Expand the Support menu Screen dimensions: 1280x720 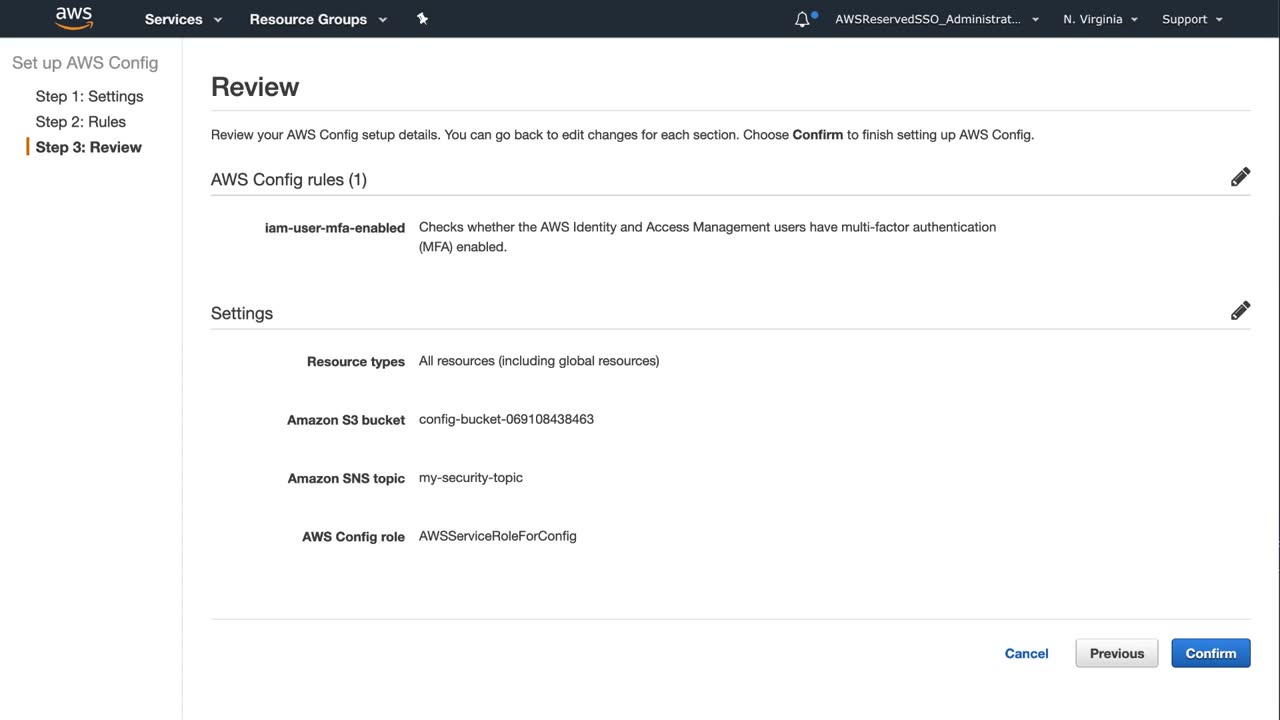[x=1192, y=19]
